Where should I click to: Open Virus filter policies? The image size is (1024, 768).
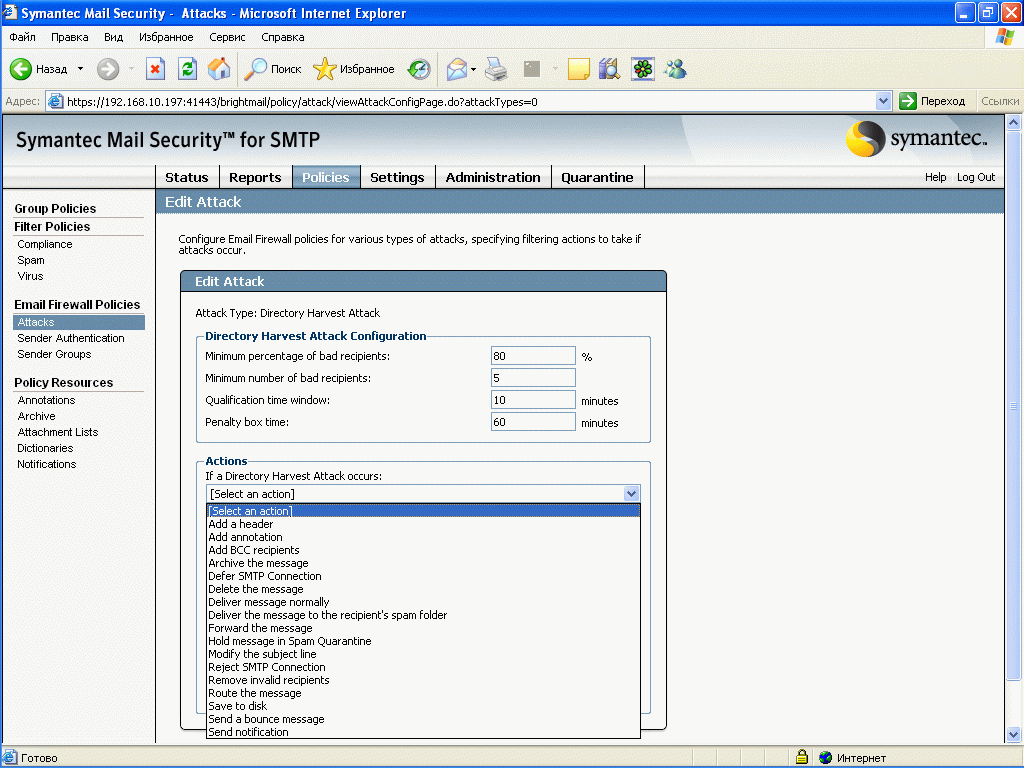[x=30, y=276]
